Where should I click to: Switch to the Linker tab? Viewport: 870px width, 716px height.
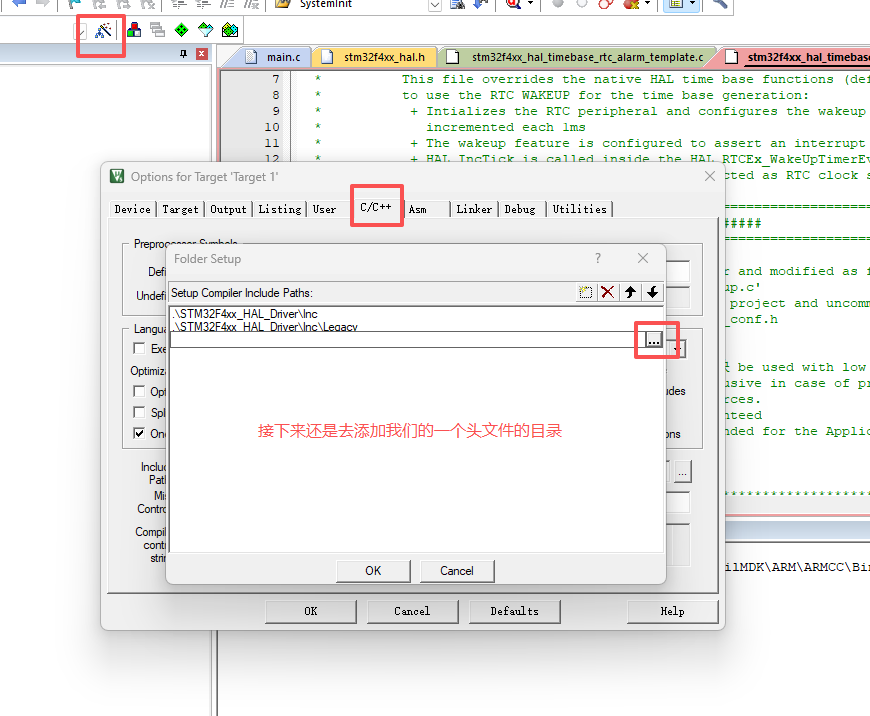tap(474, 209)
